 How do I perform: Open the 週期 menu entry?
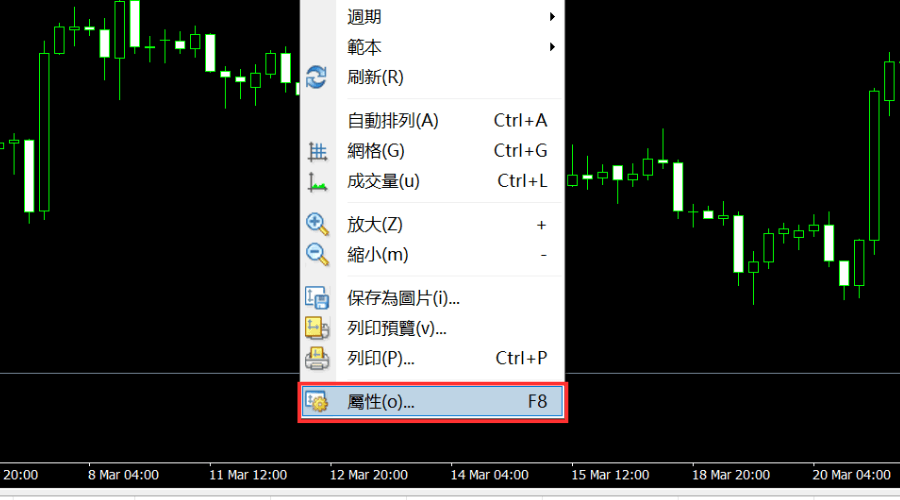432,17
